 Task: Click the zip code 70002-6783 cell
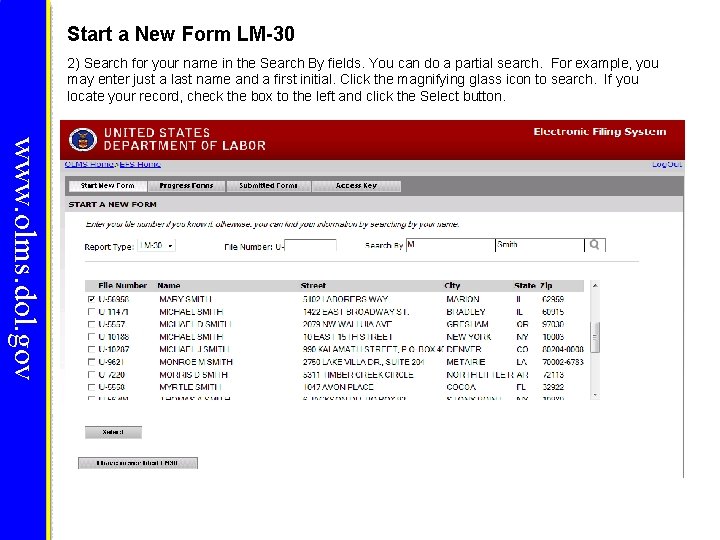click(562, 362)
